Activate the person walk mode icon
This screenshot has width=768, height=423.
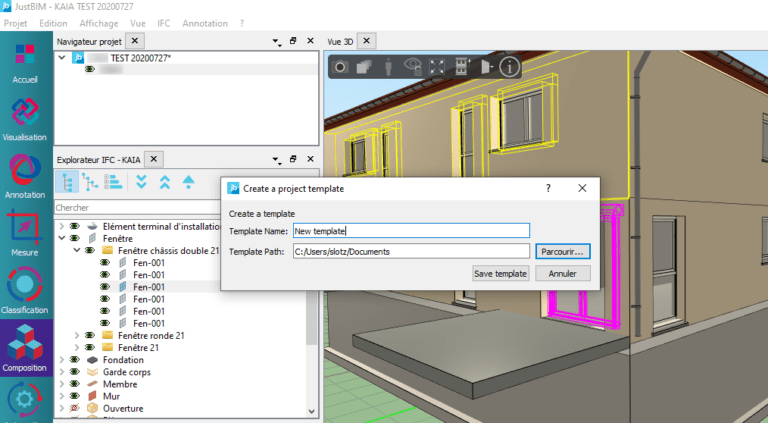click(388, 67)
